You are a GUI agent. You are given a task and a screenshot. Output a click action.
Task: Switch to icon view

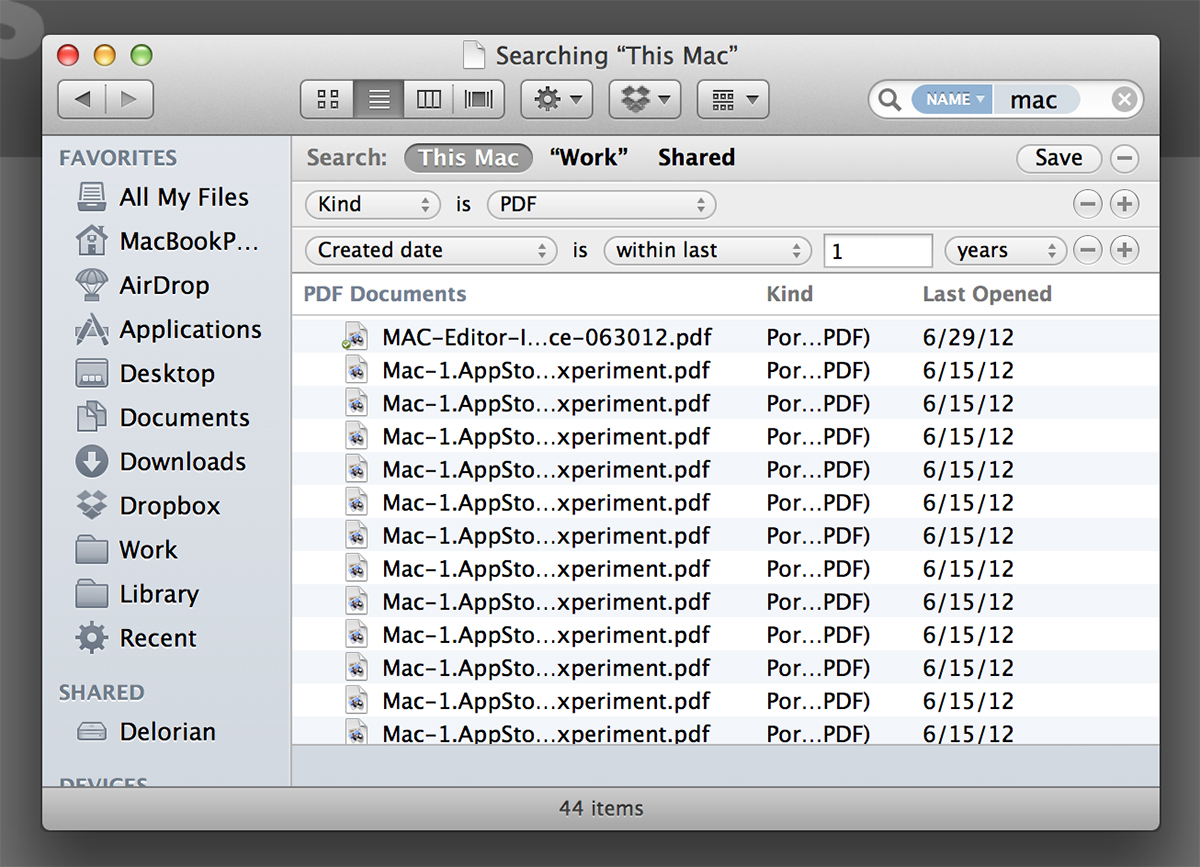point(328,100)
